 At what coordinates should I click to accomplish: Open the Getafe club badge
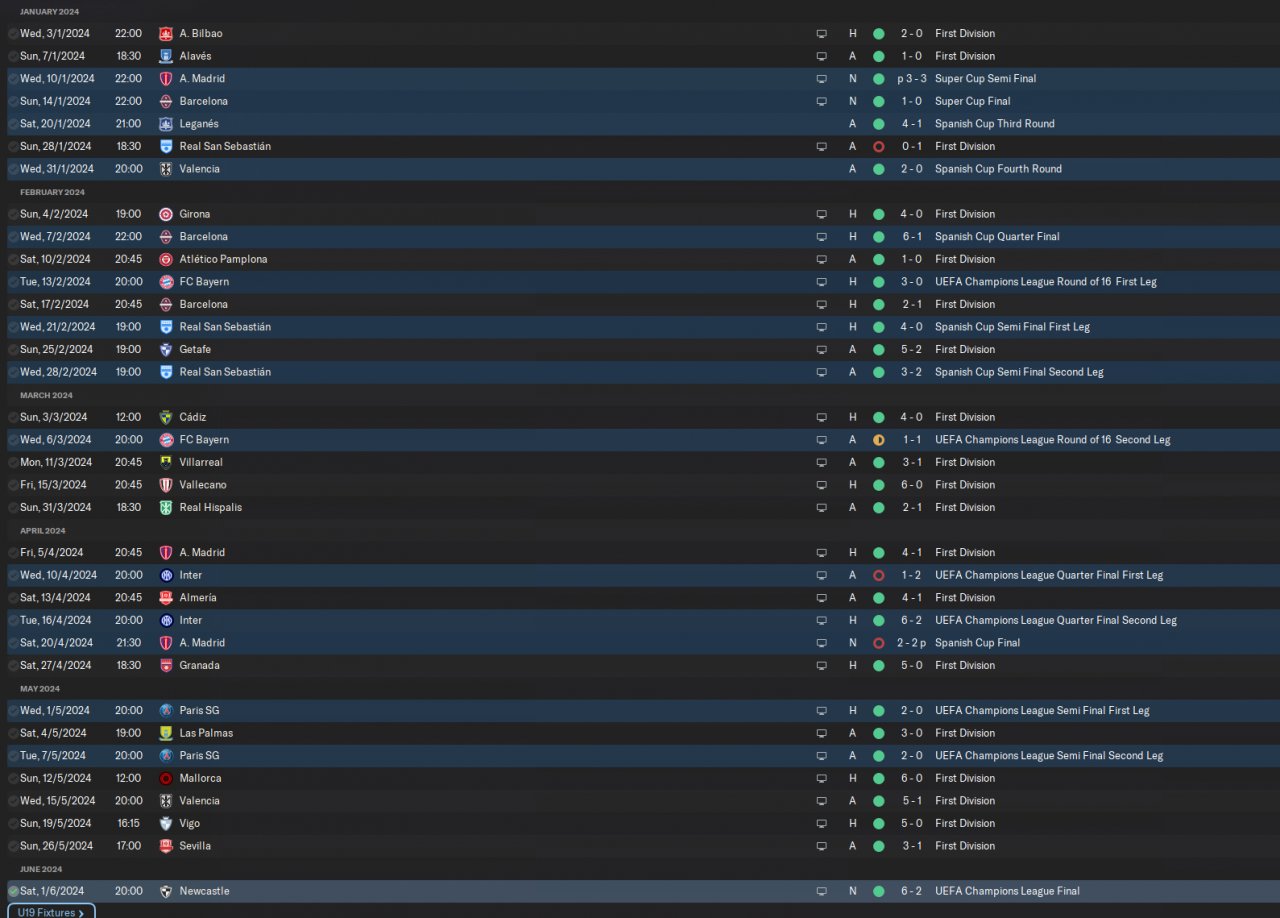pyautogui.click(x=166, y=350)
